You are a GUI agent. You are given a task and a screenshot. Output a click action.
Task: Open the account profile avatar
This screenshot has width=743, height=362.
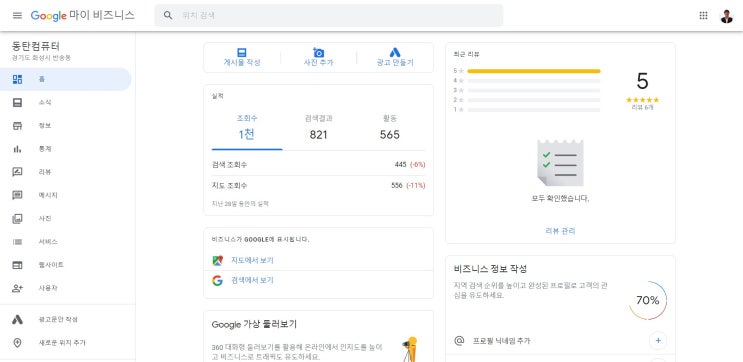pyautogui.click(x=726, y=16)
